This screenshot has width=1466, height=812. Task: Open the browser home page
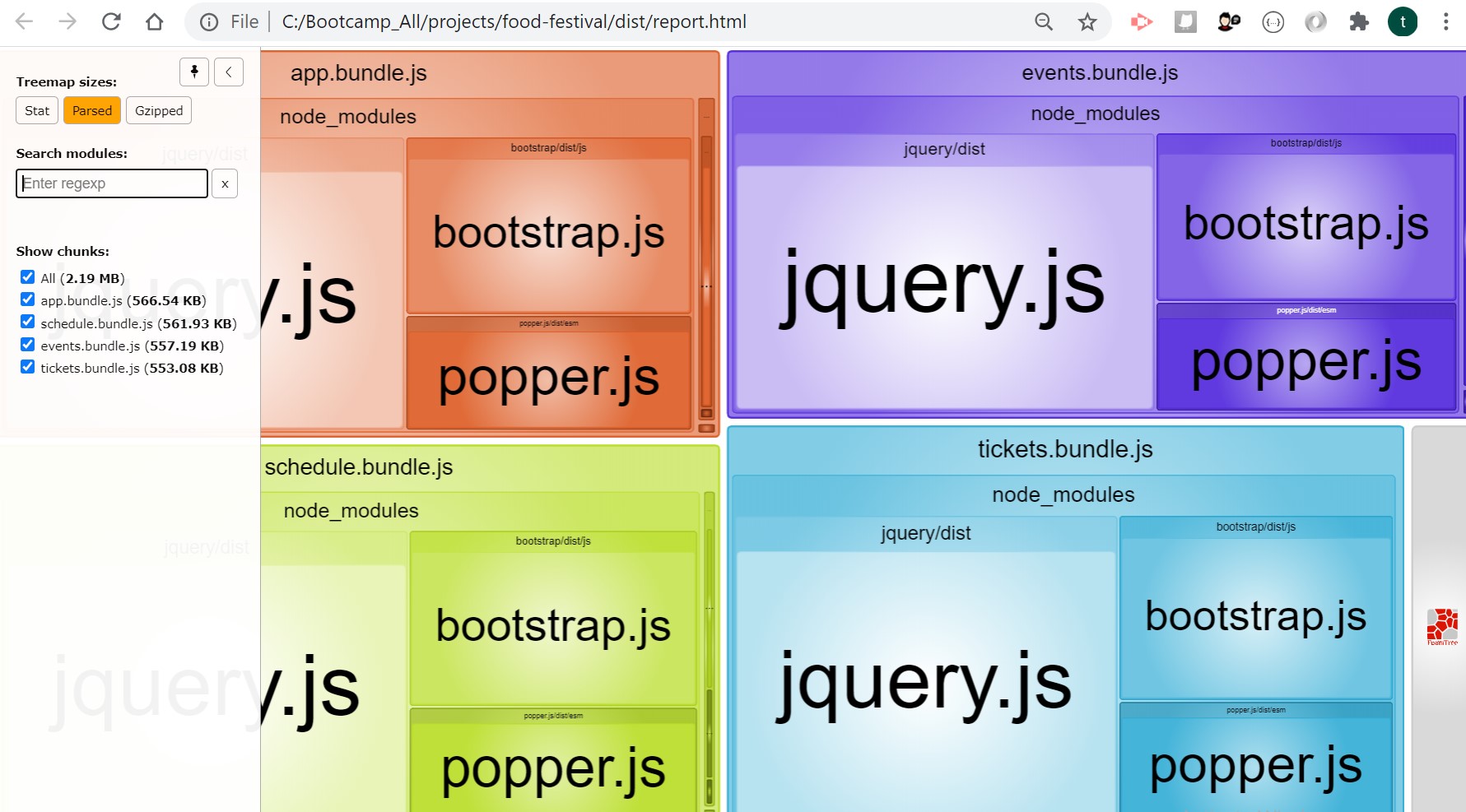point(154,22)
